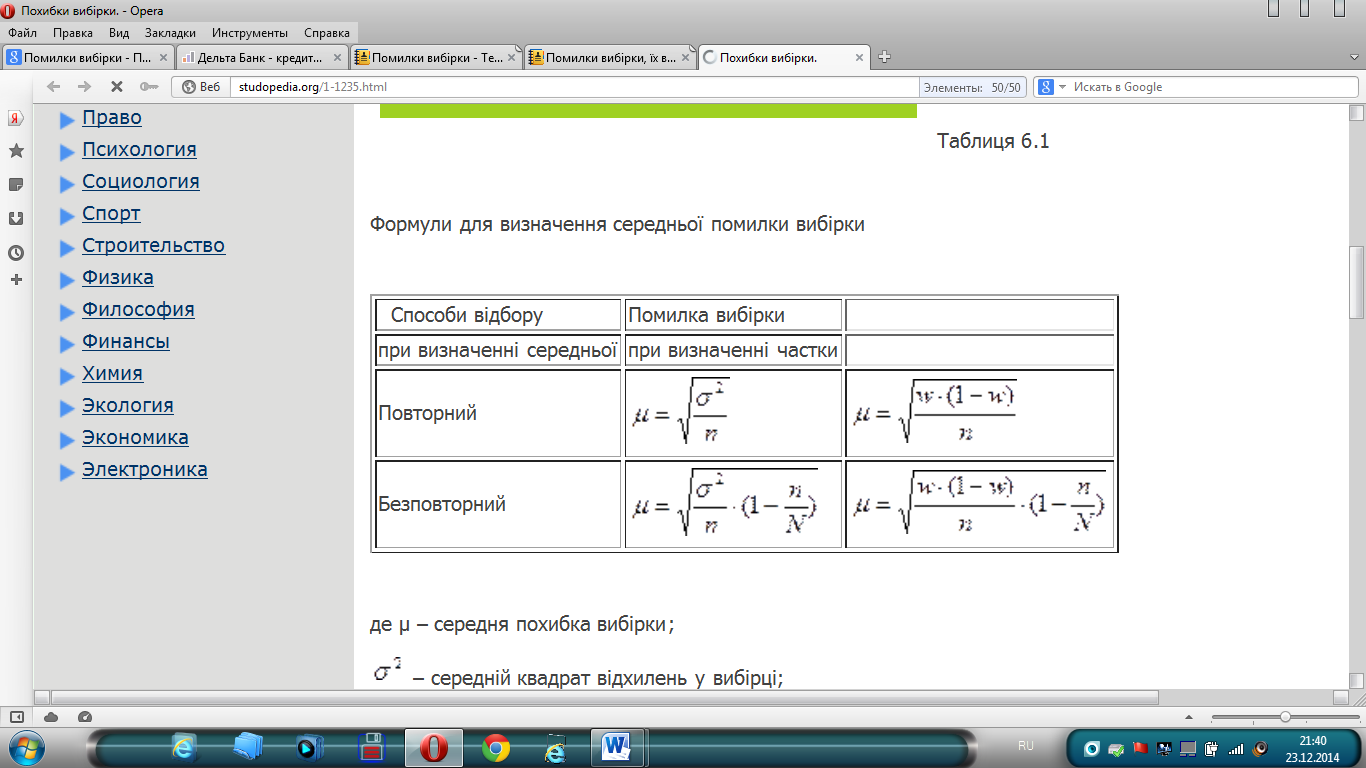
Task: Open the Психология category link
Action: [139, 150]
